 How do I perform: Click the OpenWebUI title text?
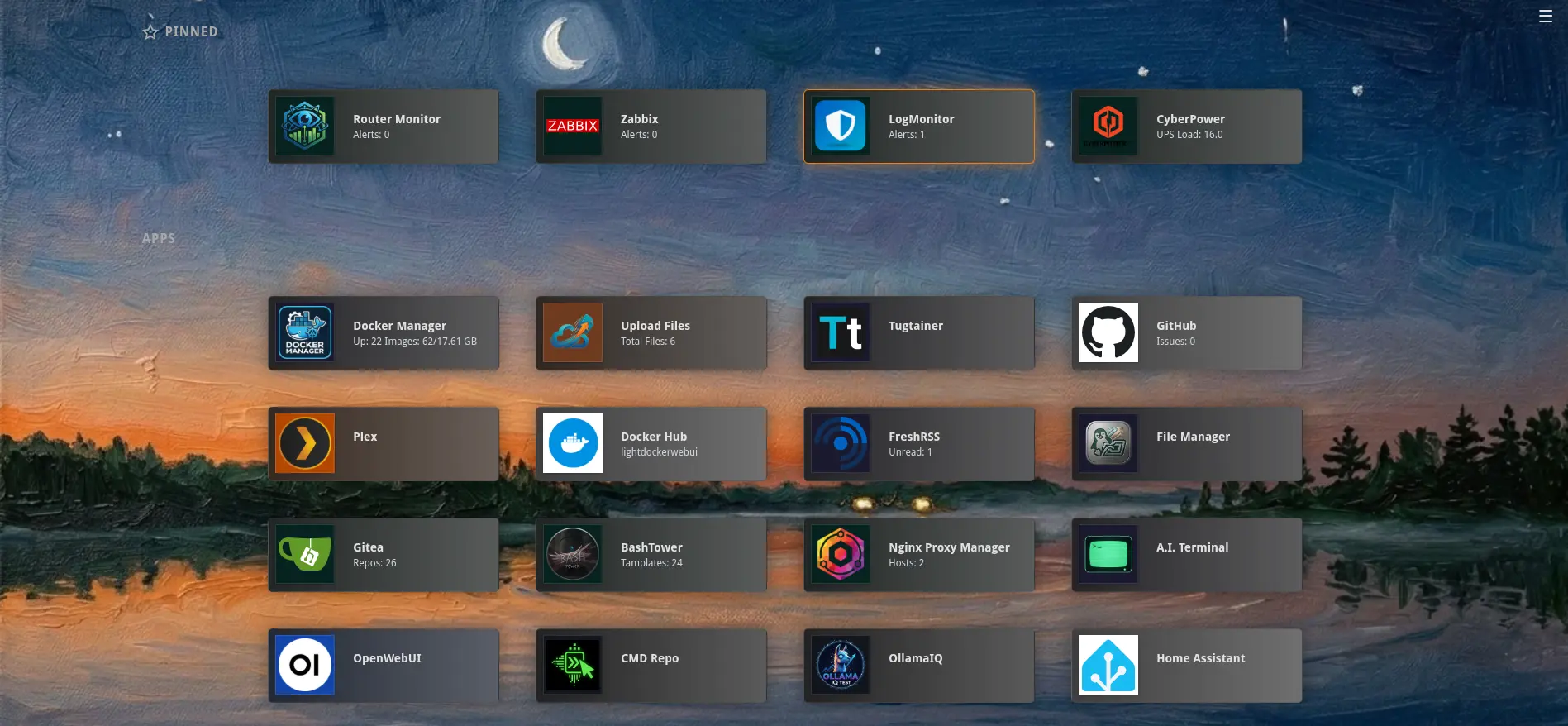(387, 658)
